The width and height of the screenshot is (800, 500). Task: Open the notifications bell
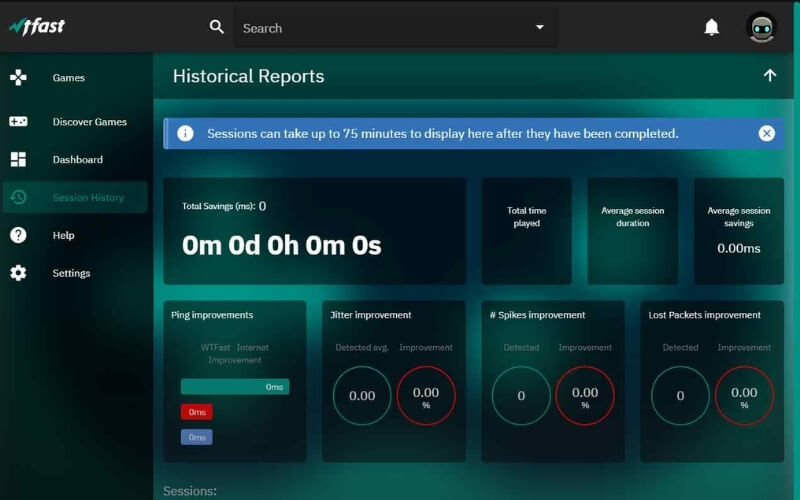click(712, 27)
